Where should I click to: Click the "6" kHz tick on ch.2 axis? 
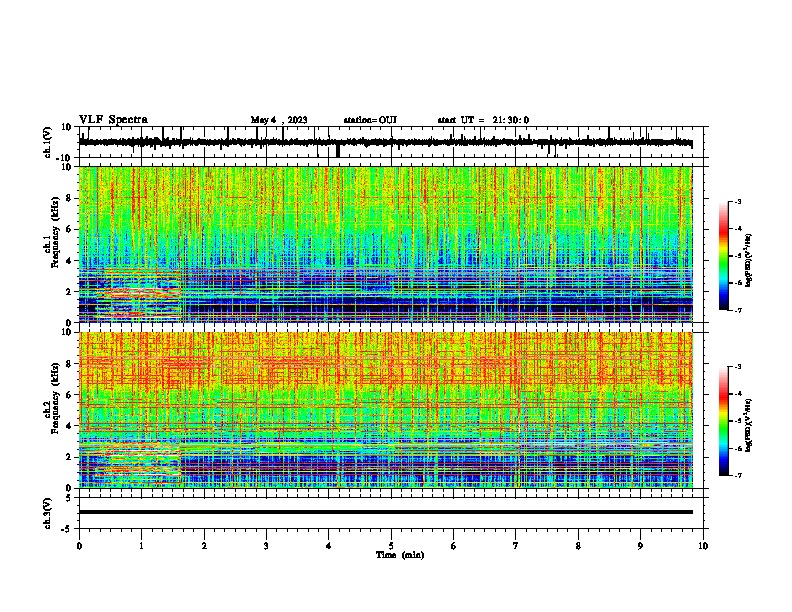point(69,394)
